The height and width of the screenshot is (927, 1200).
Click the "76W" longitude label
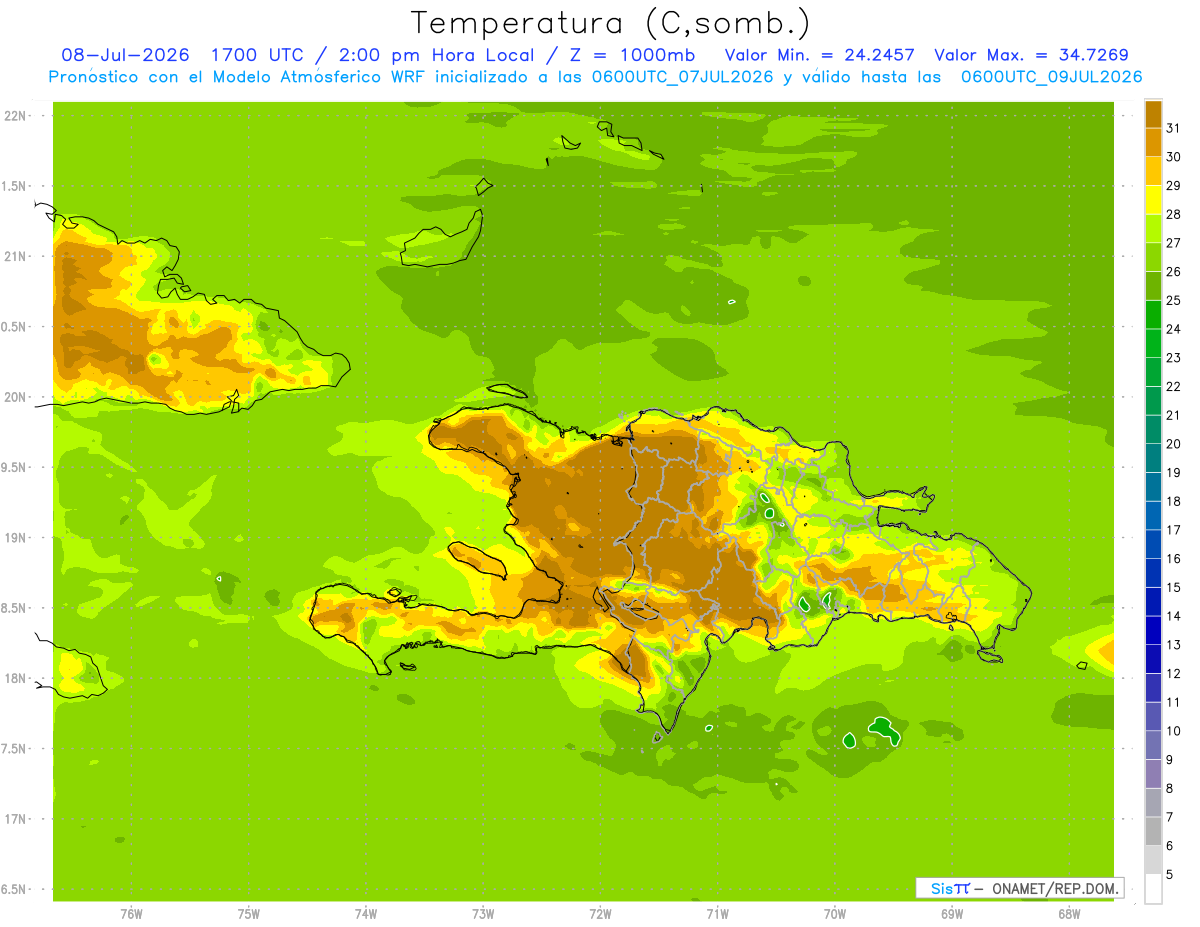coord(131,913)
